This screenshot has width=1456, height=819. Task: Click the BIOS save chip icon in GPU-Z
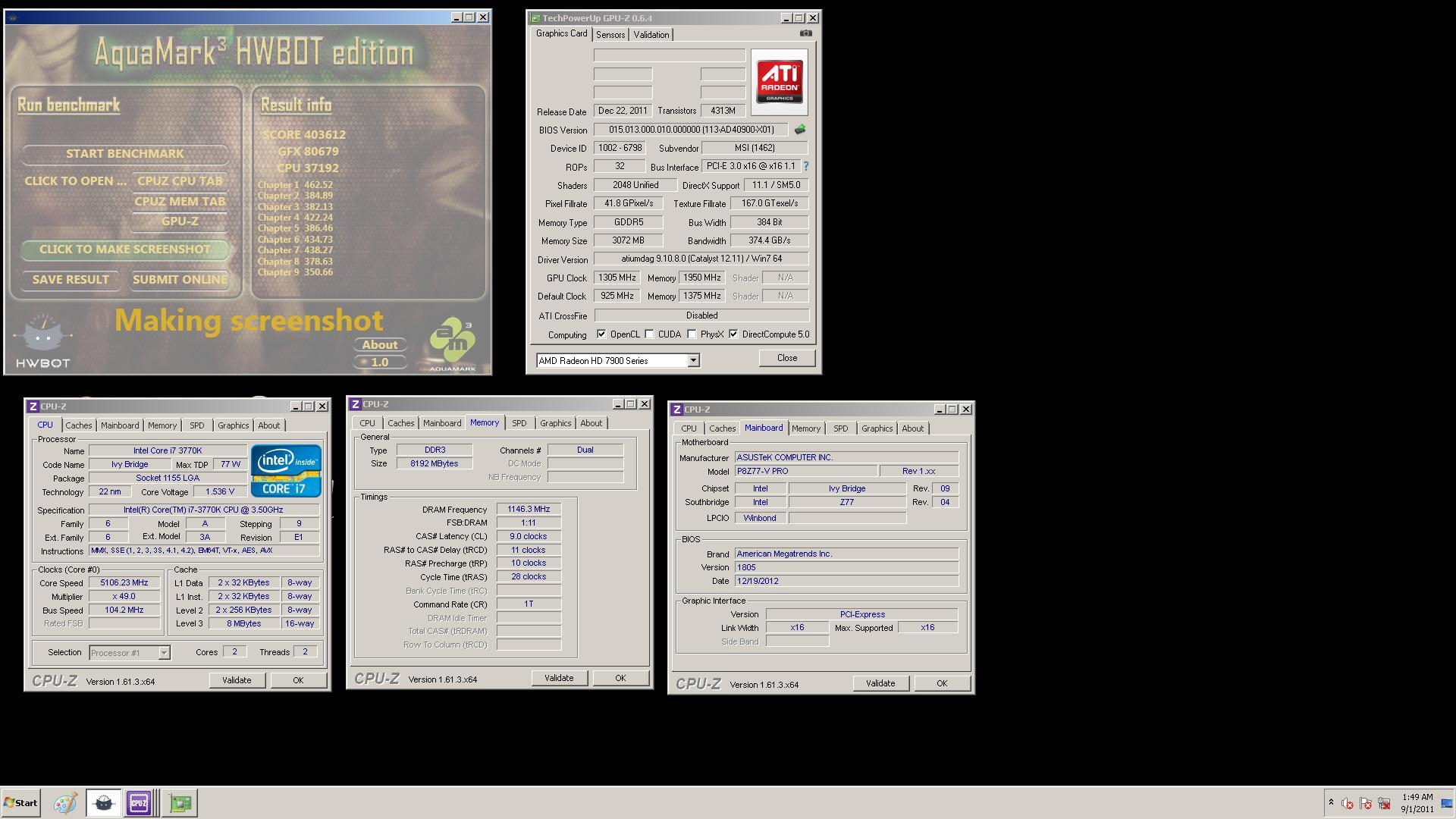point(799,130)
